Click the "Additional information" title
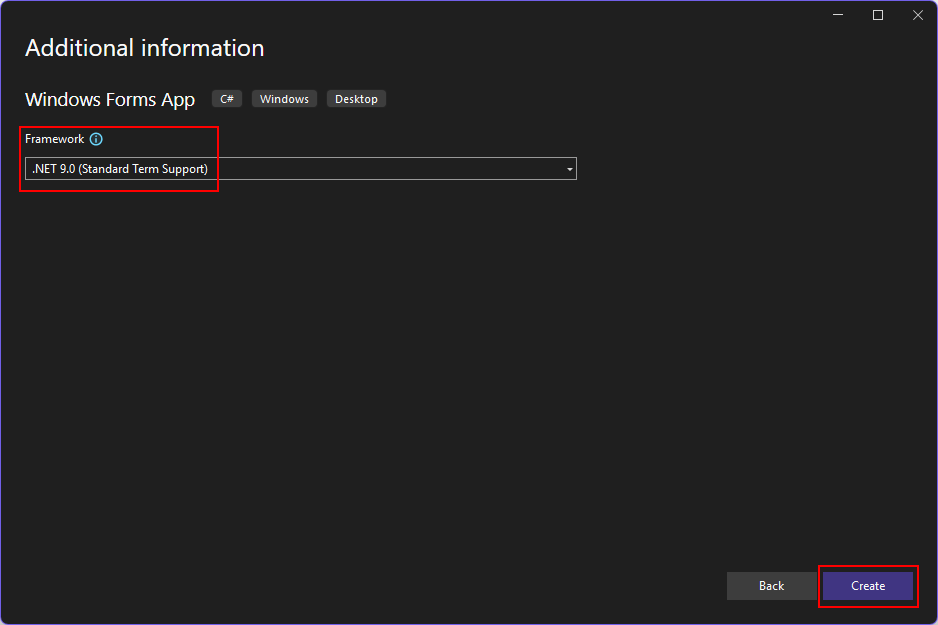 coord(144,48)
